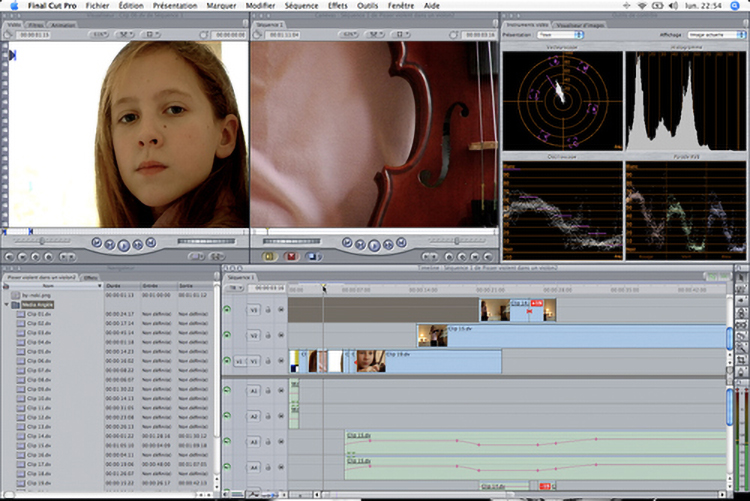This screenshot has height=501, width=750.
Task: Switch to Visualiseur d'images tab
Action: point(579,24)
